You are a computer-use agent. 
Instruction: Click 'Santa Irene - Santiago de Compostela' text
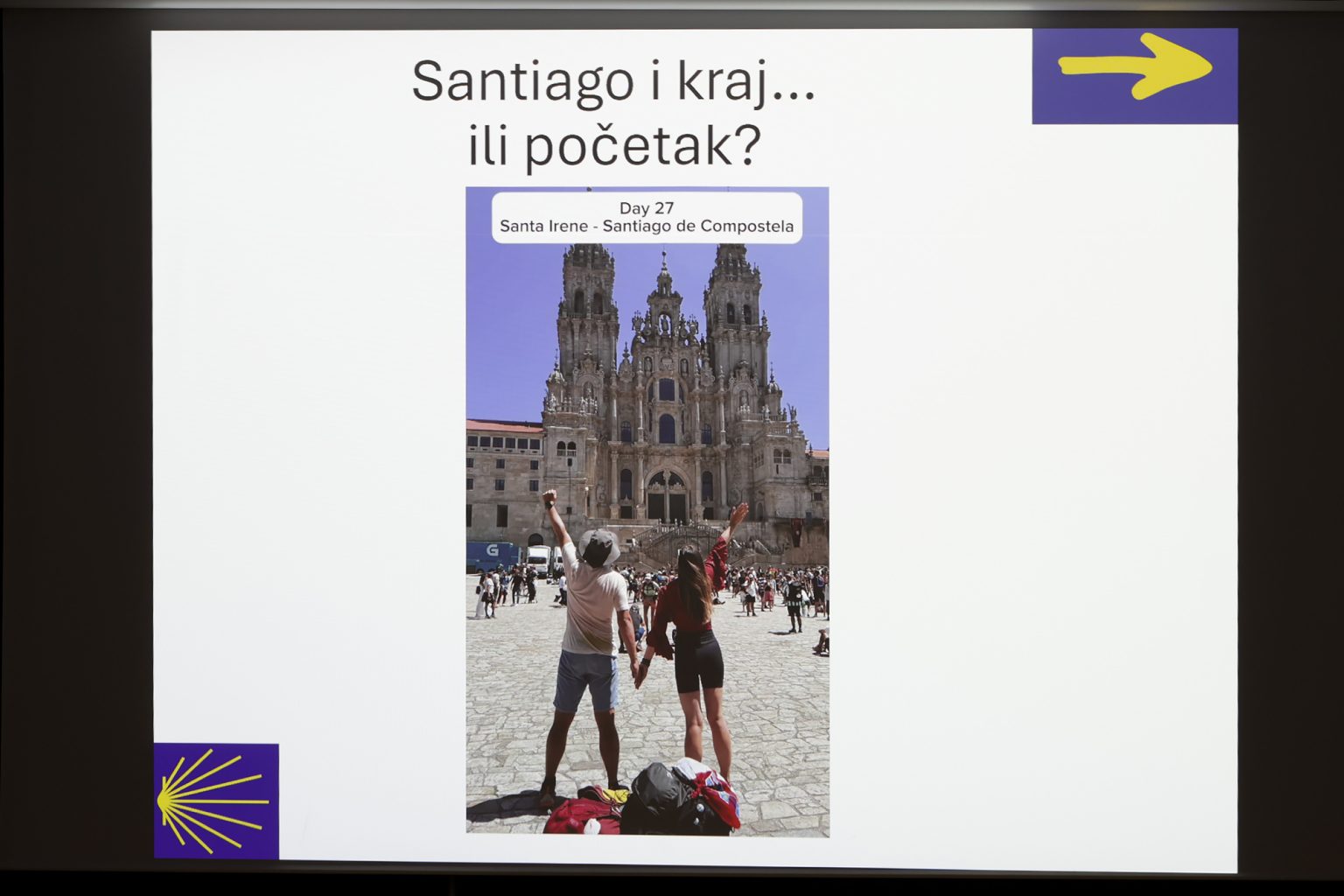pyautogui.click(x=647, y=227)
